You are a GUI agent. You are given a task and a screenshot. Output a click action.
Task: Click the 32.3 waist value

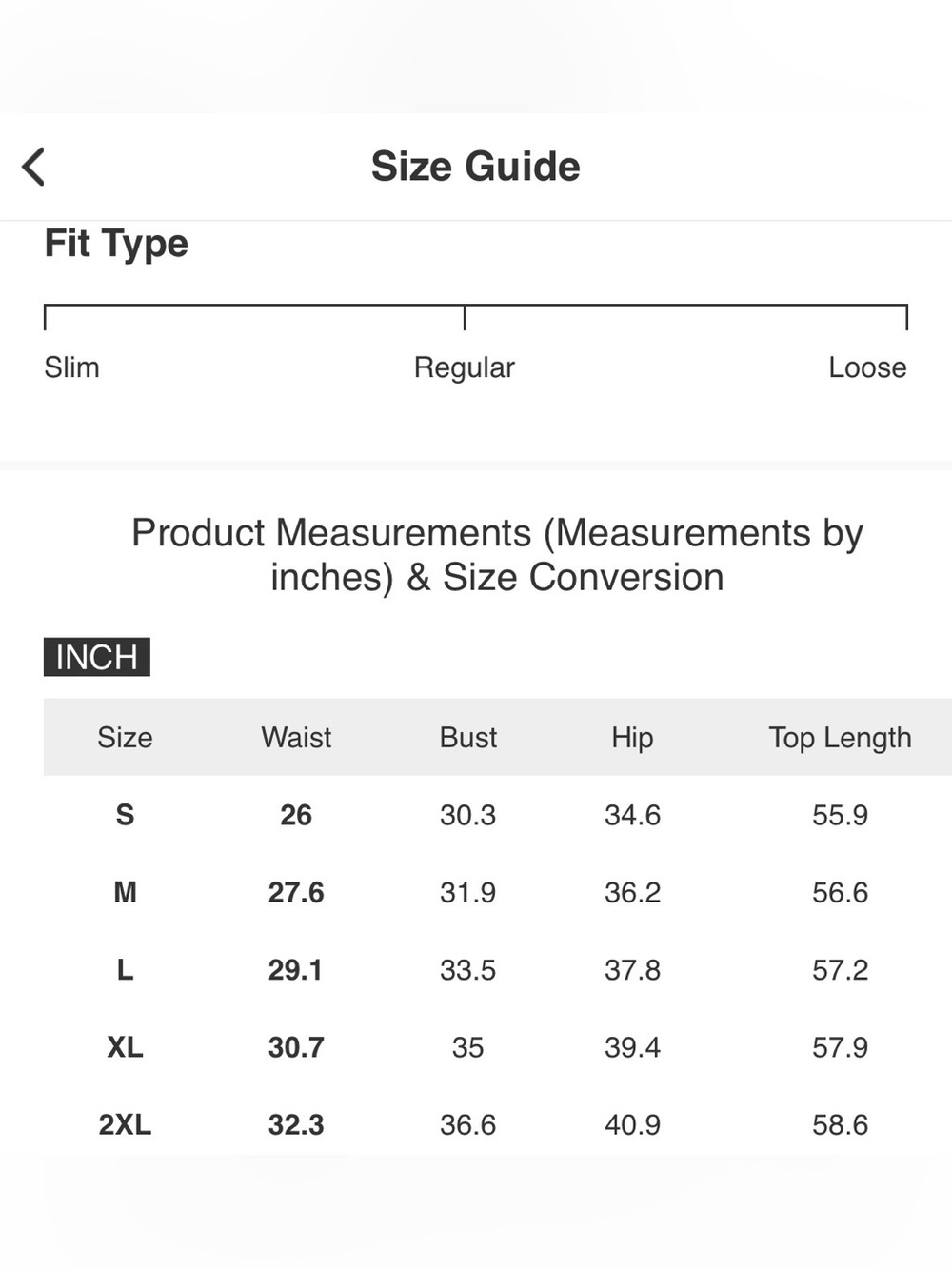pos(296,1124)
